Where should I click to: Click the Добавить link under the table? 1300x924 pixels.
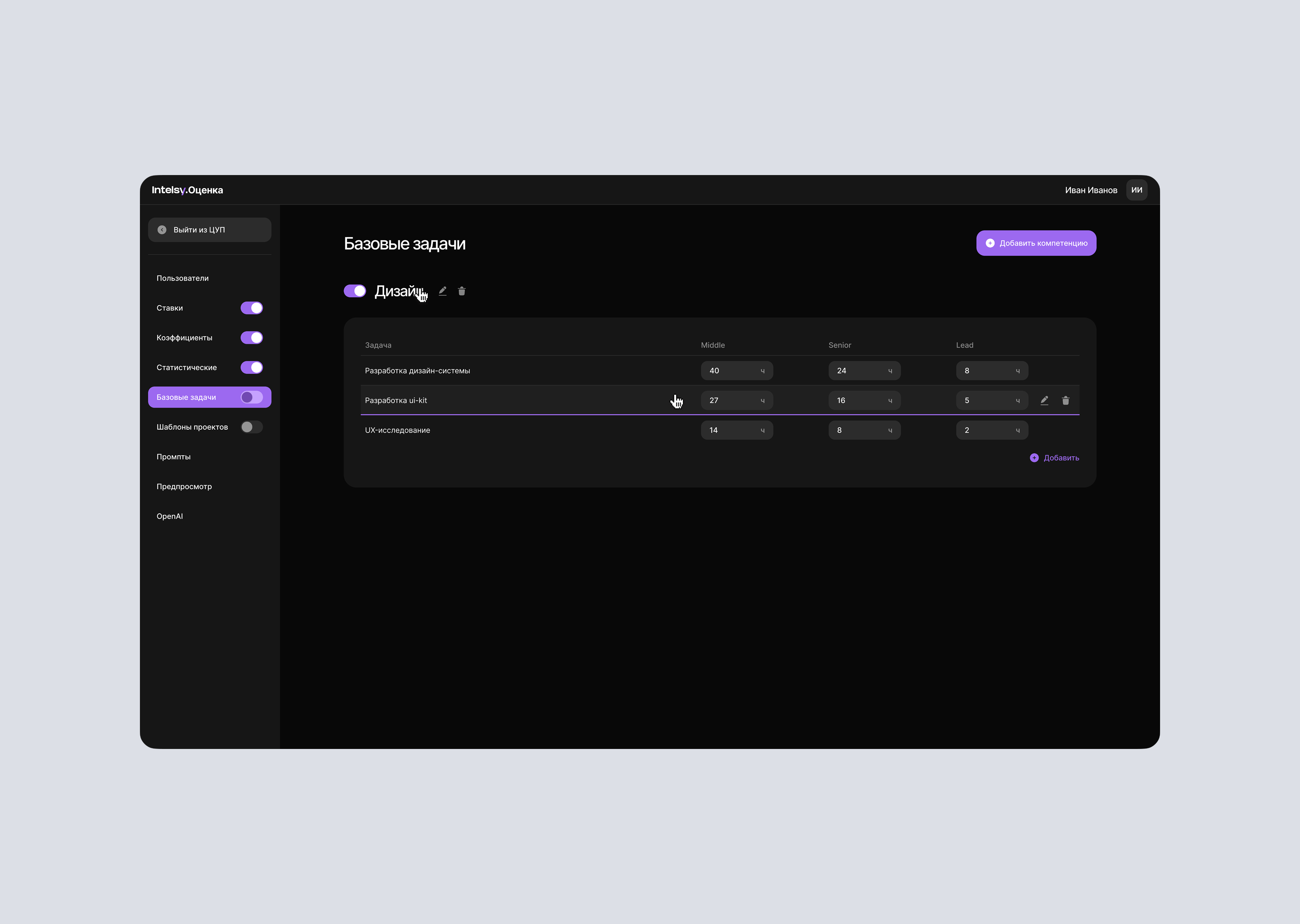(1061, 458)
